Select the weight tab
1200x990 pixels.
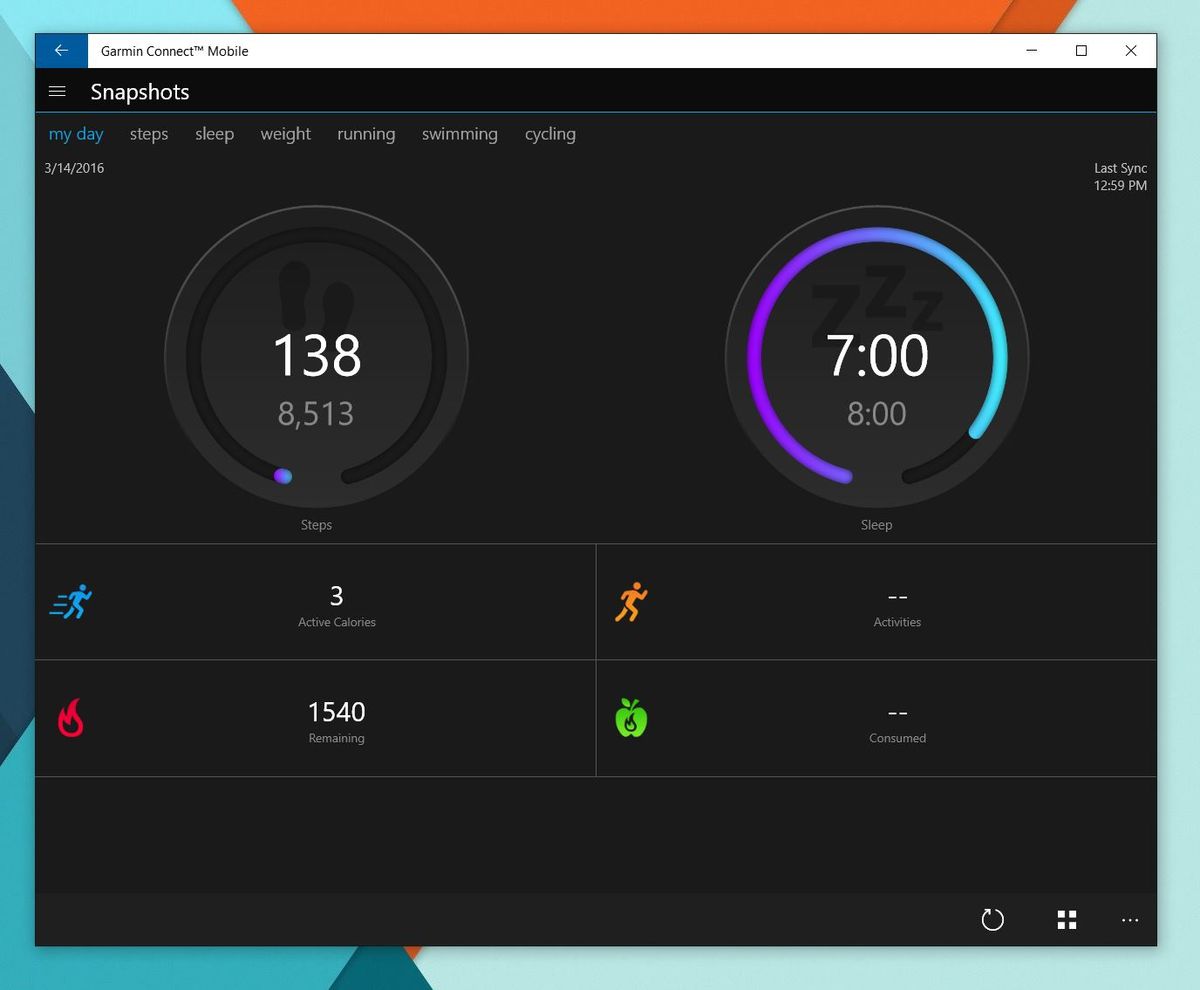click(285, 133)
